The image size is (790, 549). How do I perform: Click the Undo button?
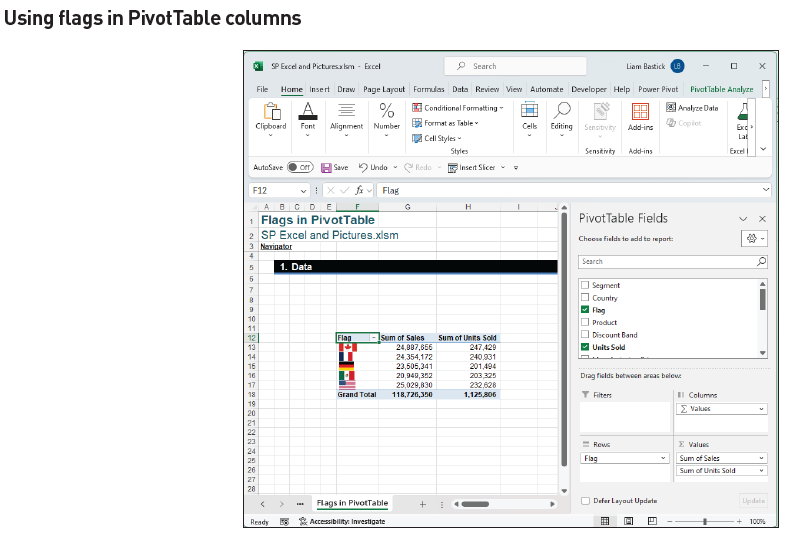(x=373, y=167)
